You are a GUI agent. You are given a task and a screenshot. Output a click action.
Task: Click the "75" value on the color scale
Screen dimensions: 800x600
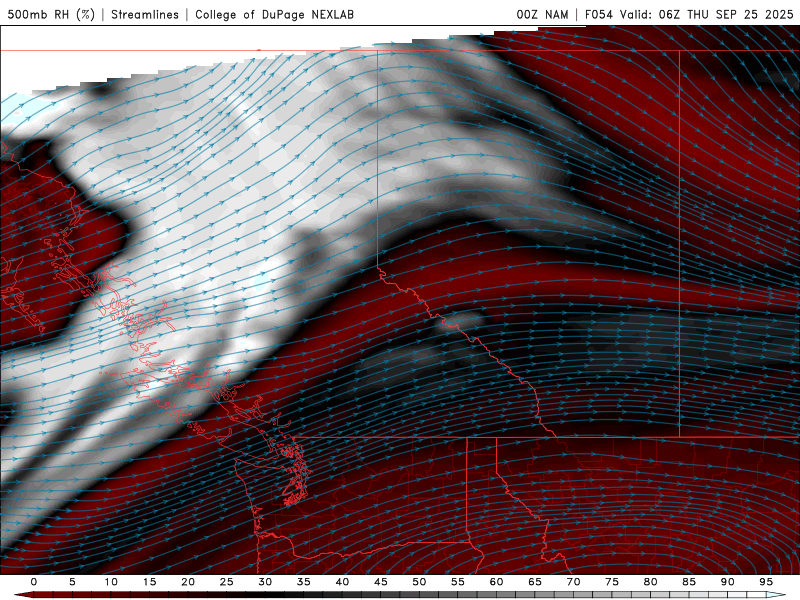tap(612, 582)
